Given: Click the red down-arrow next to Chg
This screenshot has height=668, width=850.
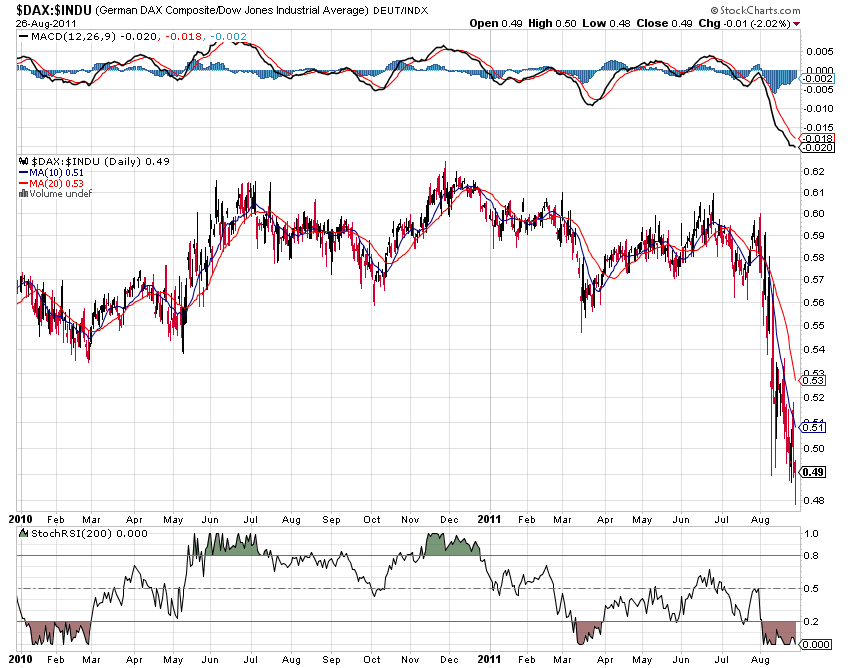Looking at the screenshot, I should pyautogui.click(x=796, y=23).
